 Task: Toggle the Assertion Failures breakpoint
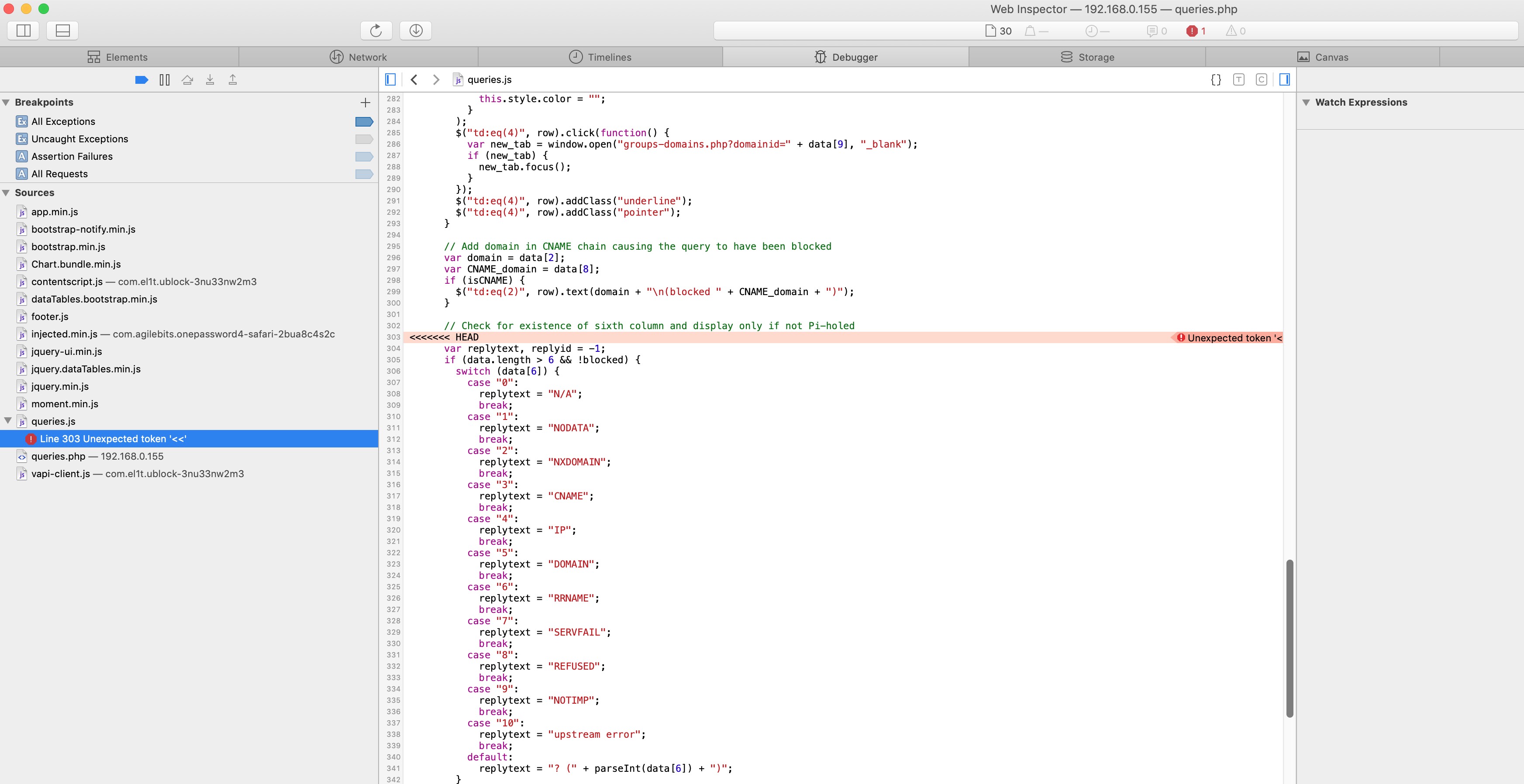tap(364, 157)
